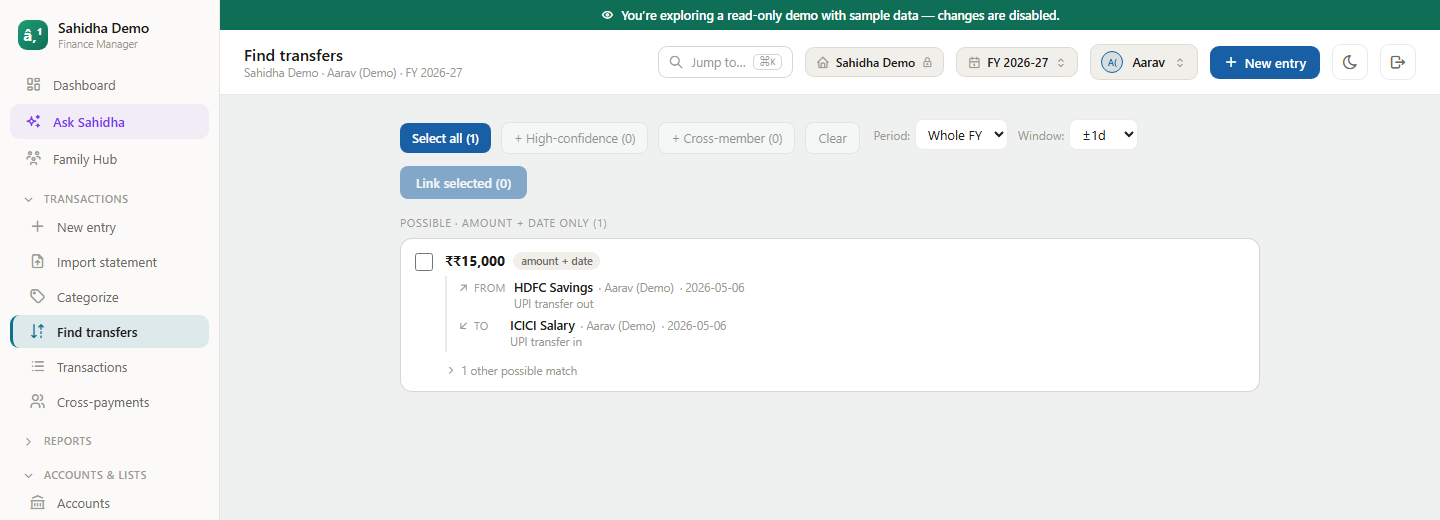
Task: Click the Clear button
Action: point(832,138)
